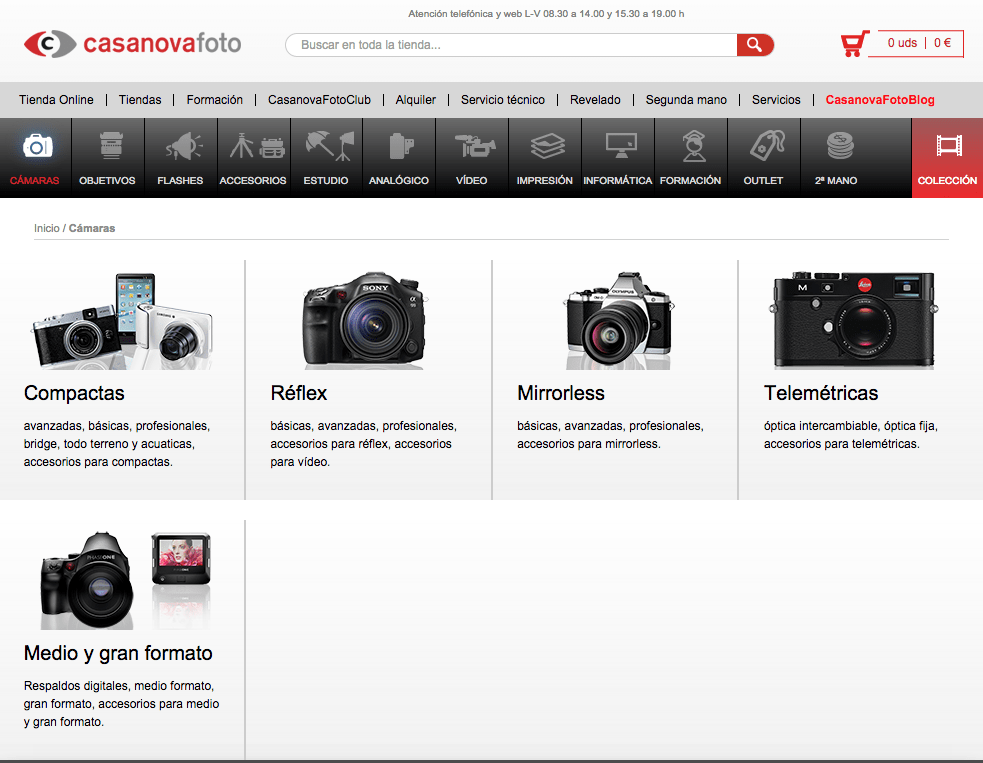Click the red search magnifier button
983x763 pixels.
(x=755, y=45)
